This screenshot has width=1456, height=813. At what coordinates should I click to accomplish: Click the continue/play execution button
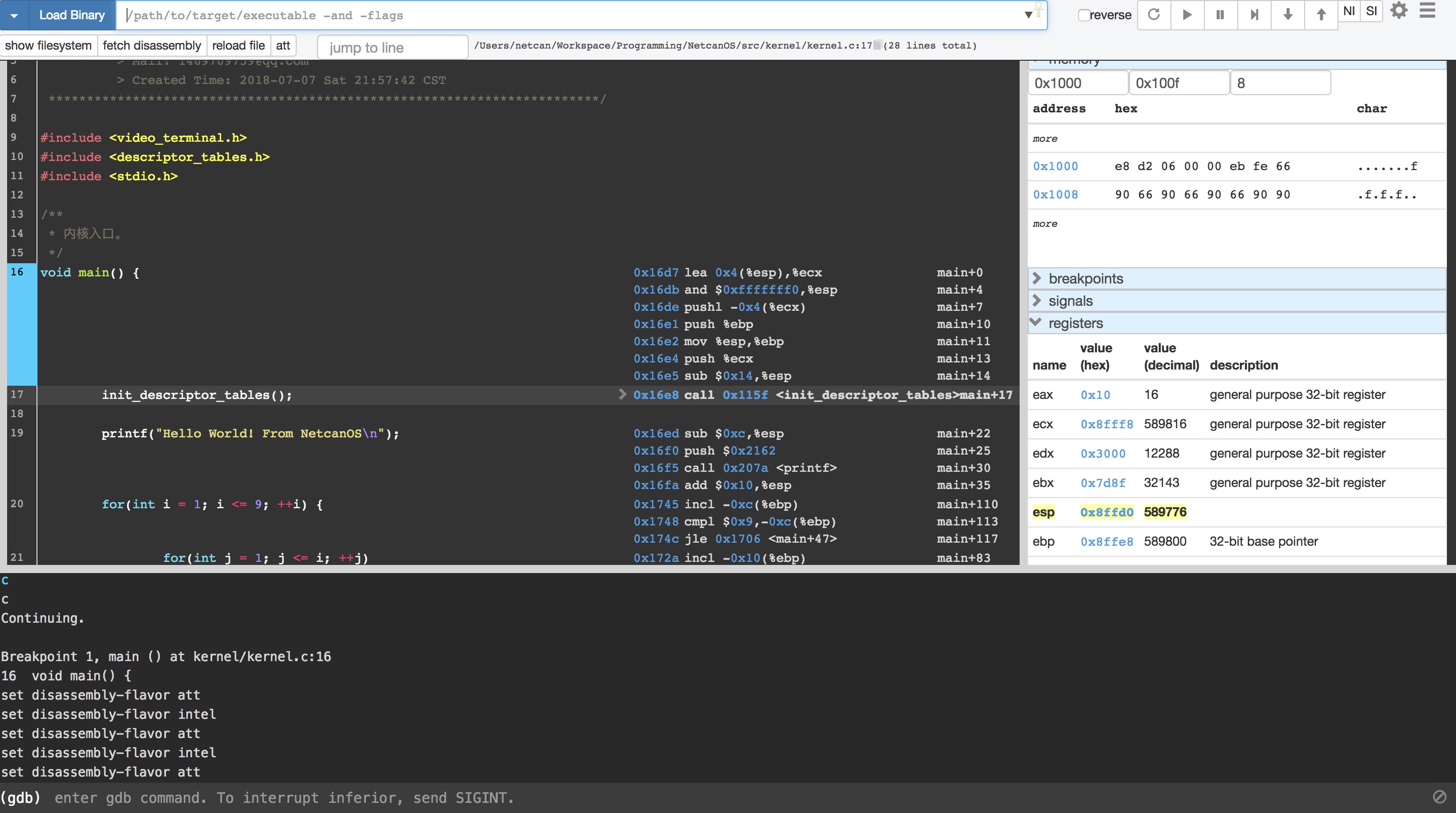[x=1187, y=14]
